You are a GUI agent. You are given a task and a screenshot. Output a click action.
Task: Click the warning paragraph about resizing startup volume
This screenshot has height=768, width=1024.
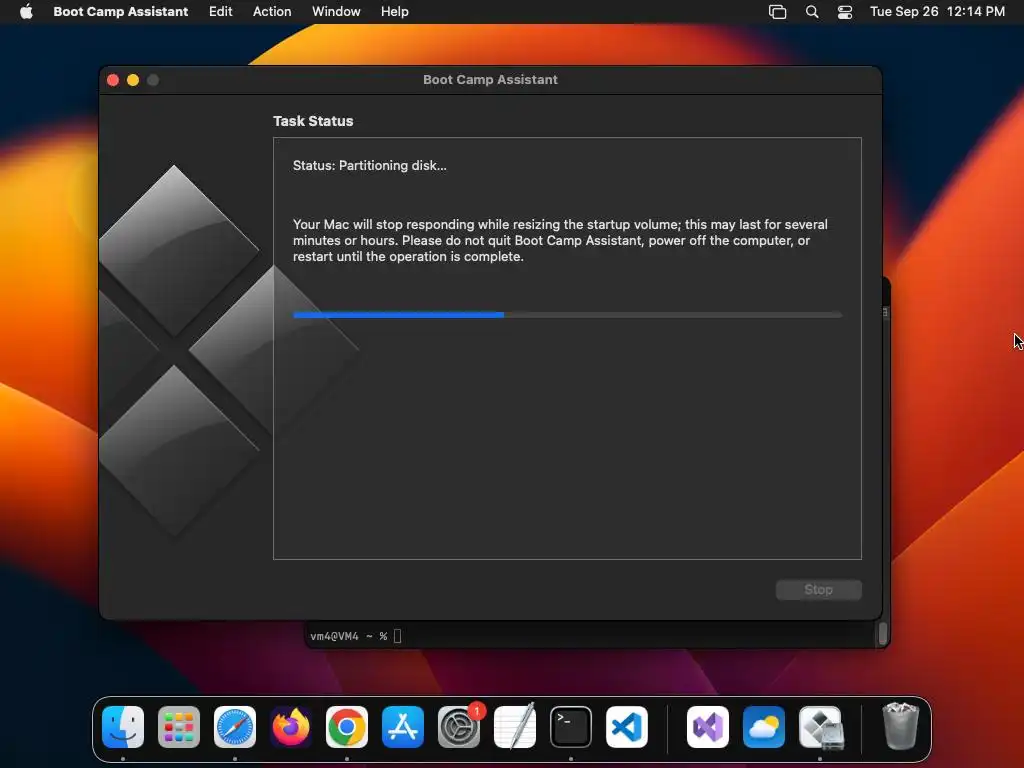tap(560, 240)
